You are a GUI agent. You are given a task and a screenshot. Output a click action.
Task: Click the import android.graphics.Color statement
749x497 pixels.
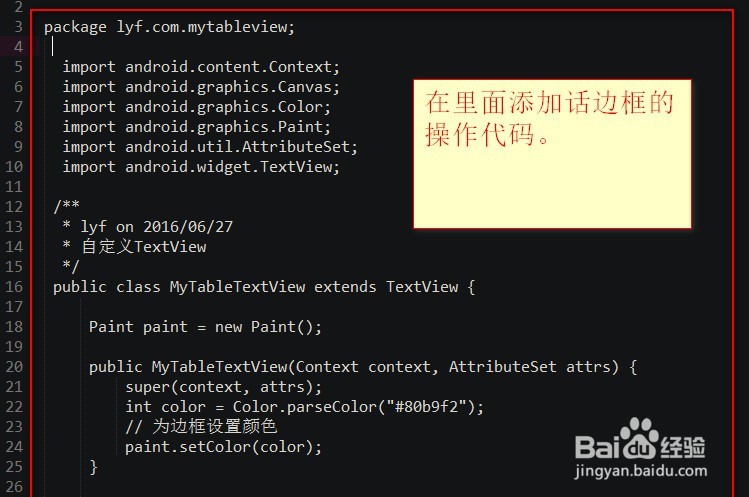coord(196,107)
